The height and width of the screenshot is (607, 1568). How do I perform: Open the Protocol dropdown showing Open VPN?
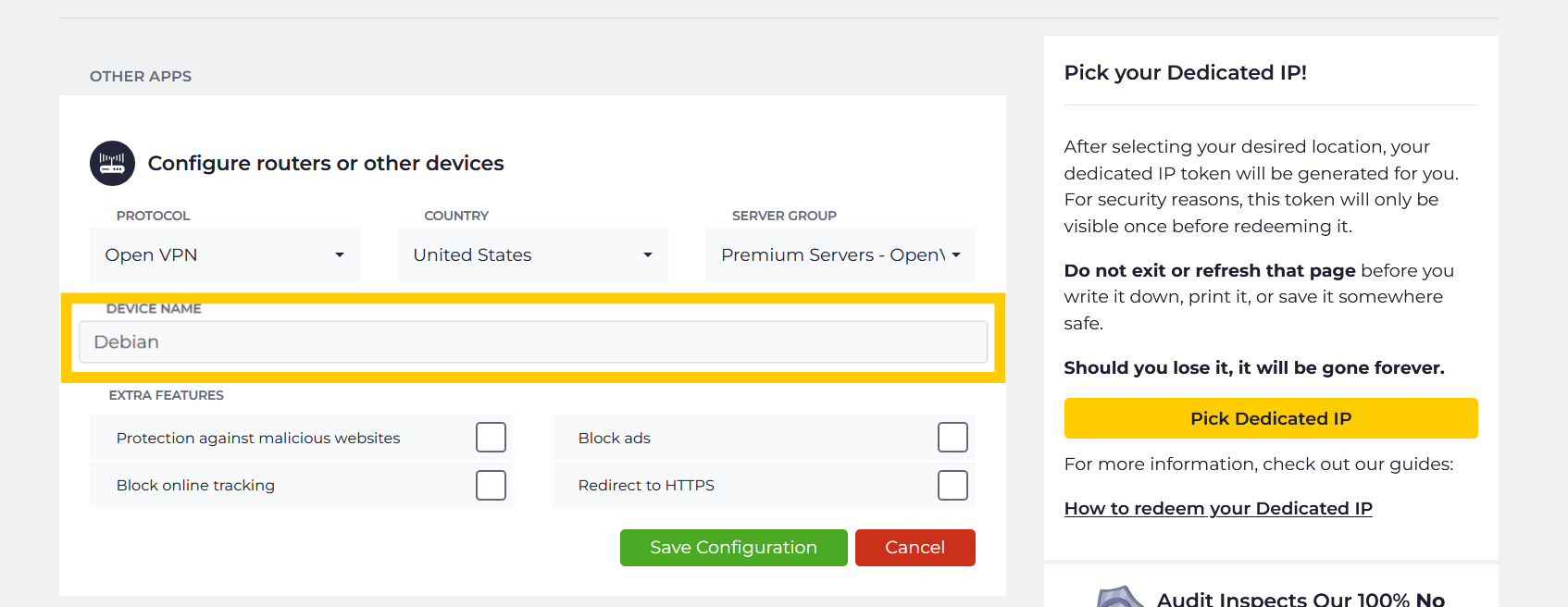(x=225, y=255)
